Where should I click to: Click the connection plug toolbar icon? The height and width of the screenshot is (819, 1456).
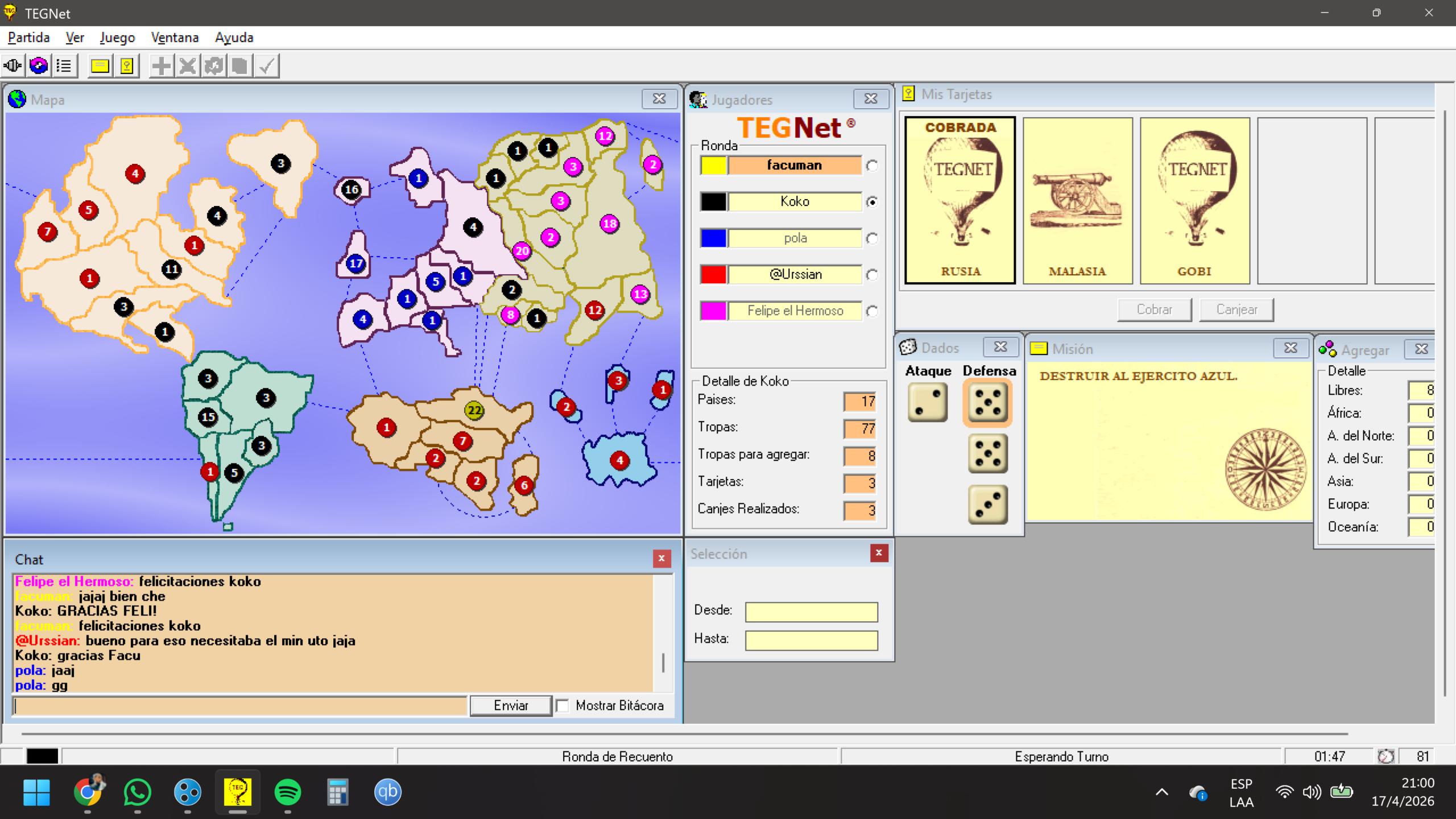(x=13, y=66)
